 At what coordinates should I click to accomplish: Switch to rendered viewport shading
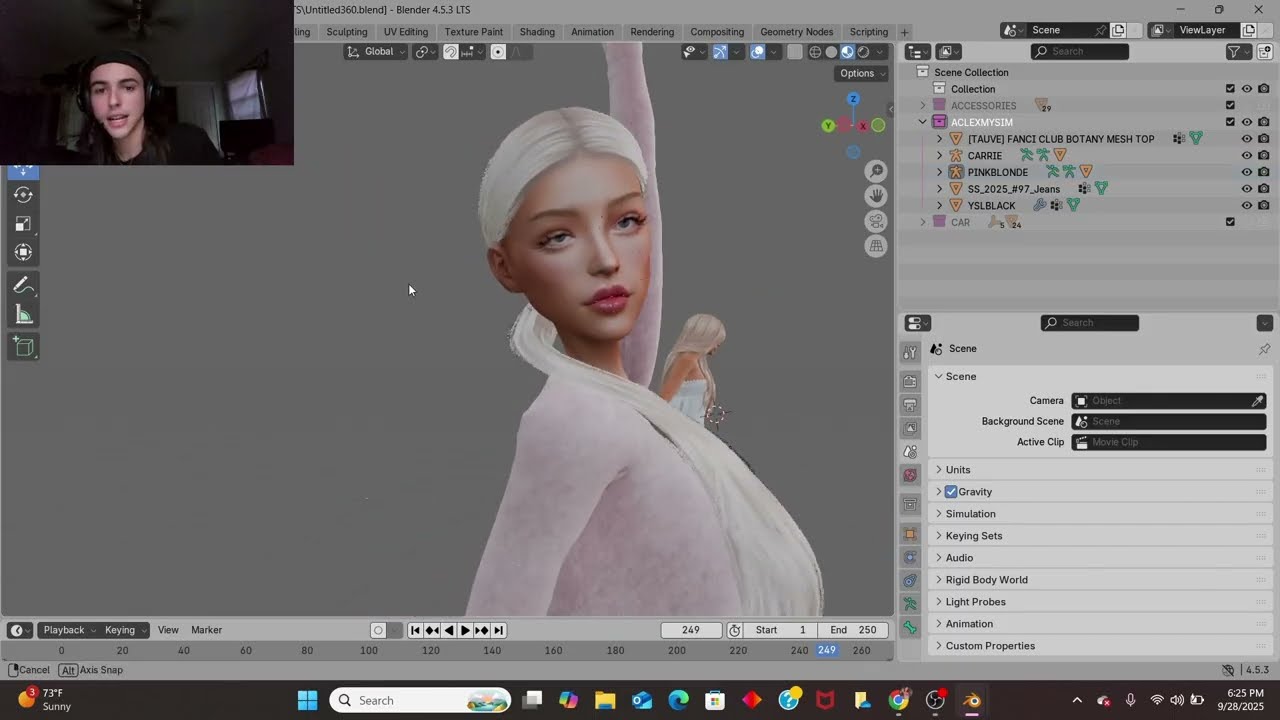pos(863,52)
